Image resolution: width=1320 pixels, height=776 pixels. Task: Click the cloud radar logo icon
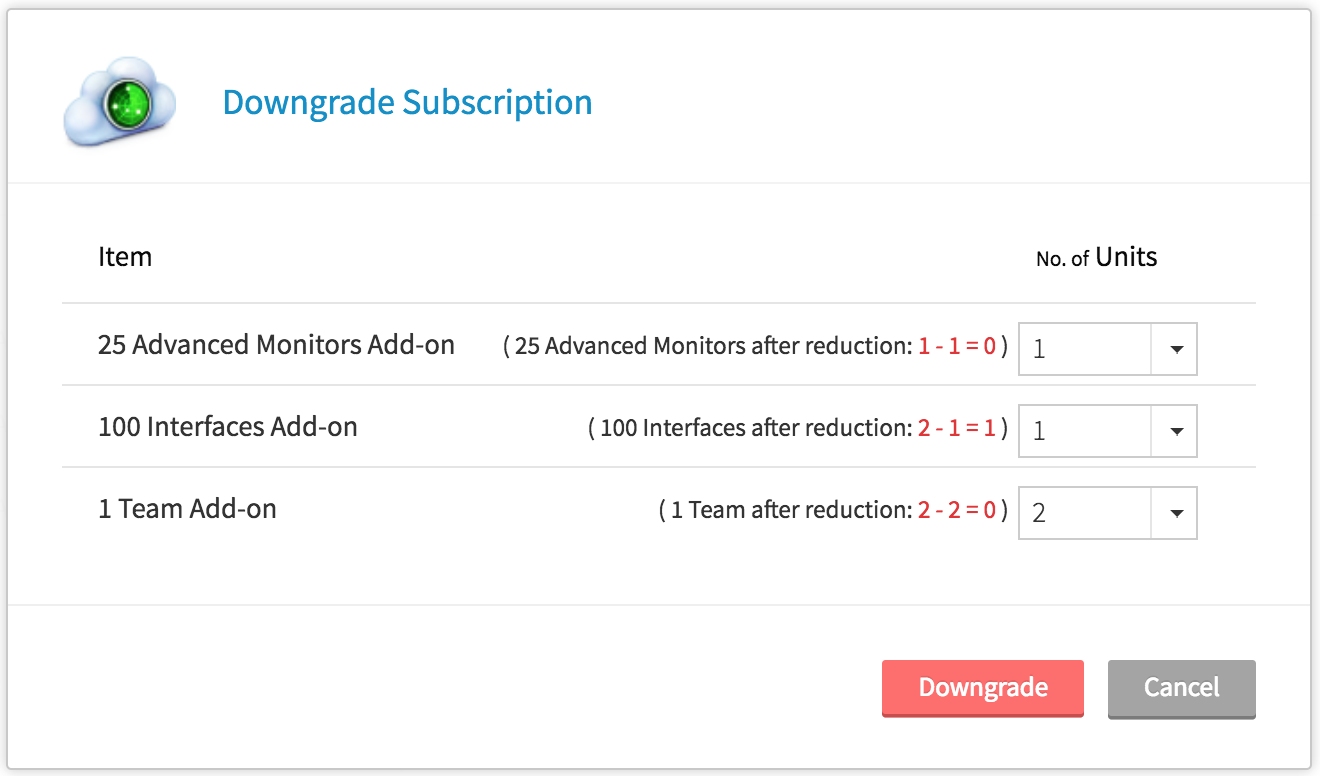(119, 101)
